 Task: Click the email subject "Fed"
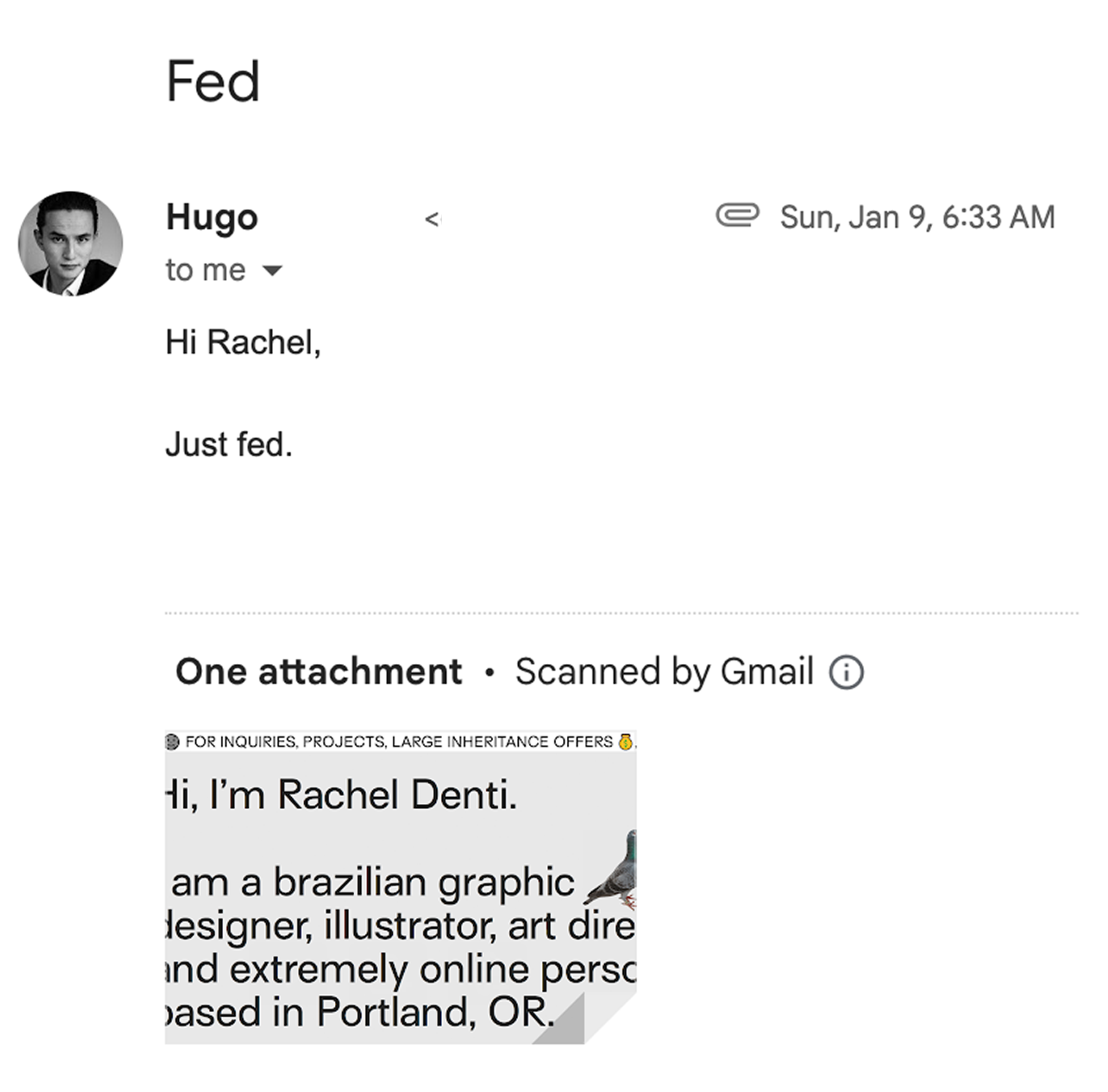tap(213, 81)
